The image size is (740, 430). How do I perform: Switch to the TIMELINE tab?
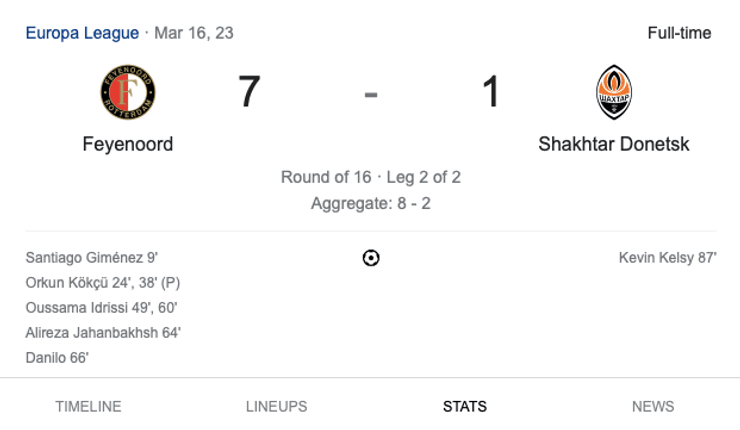[88, 407]
